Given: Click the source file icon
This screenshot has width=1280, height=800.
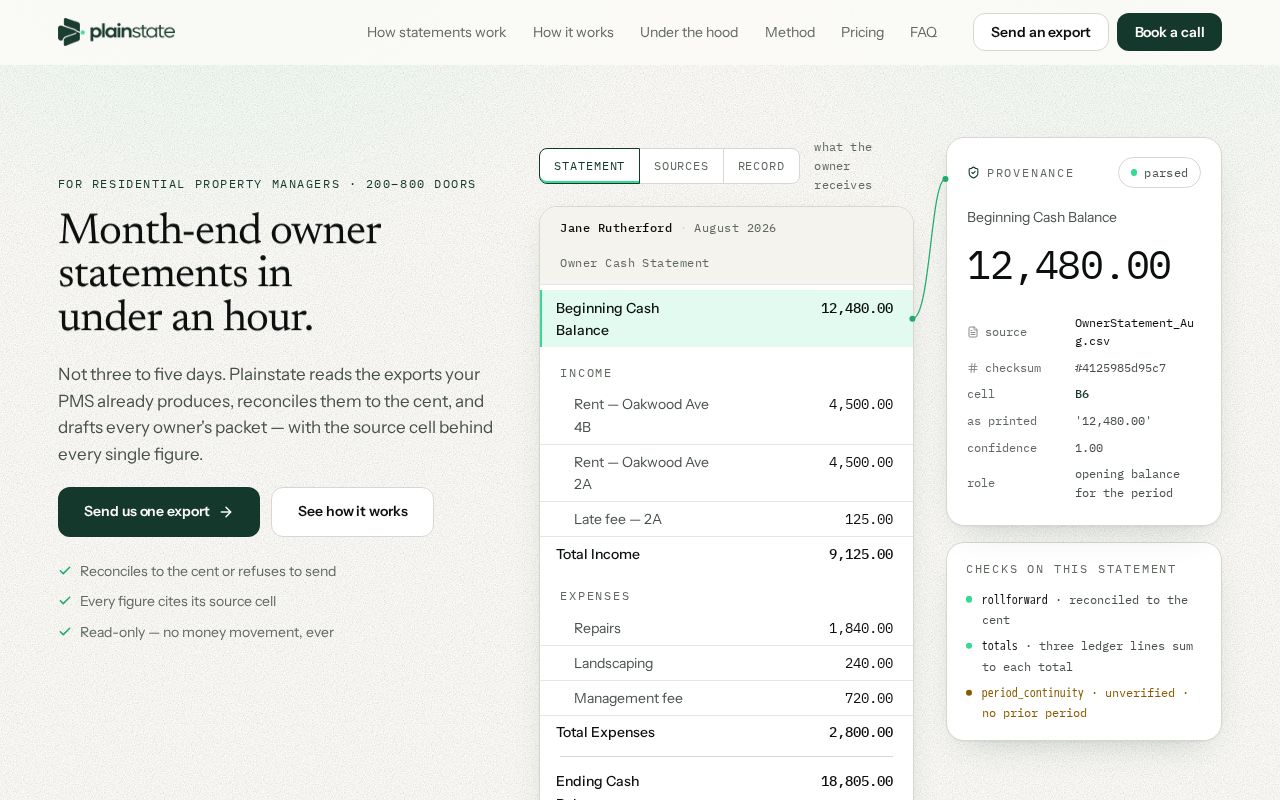Looking at the screenshot, I should tap(973, 332).
